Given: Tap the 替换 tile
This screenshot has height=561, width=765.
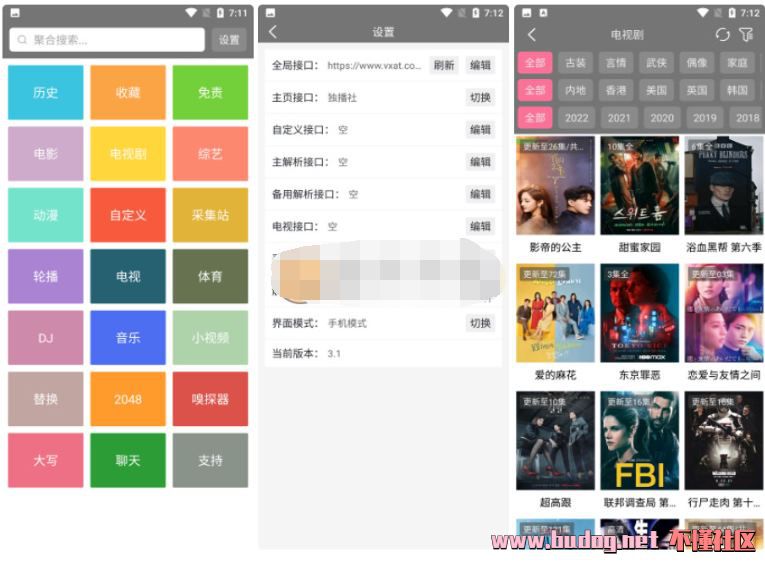Looking at the screenshot, I should tap(45, 399).
